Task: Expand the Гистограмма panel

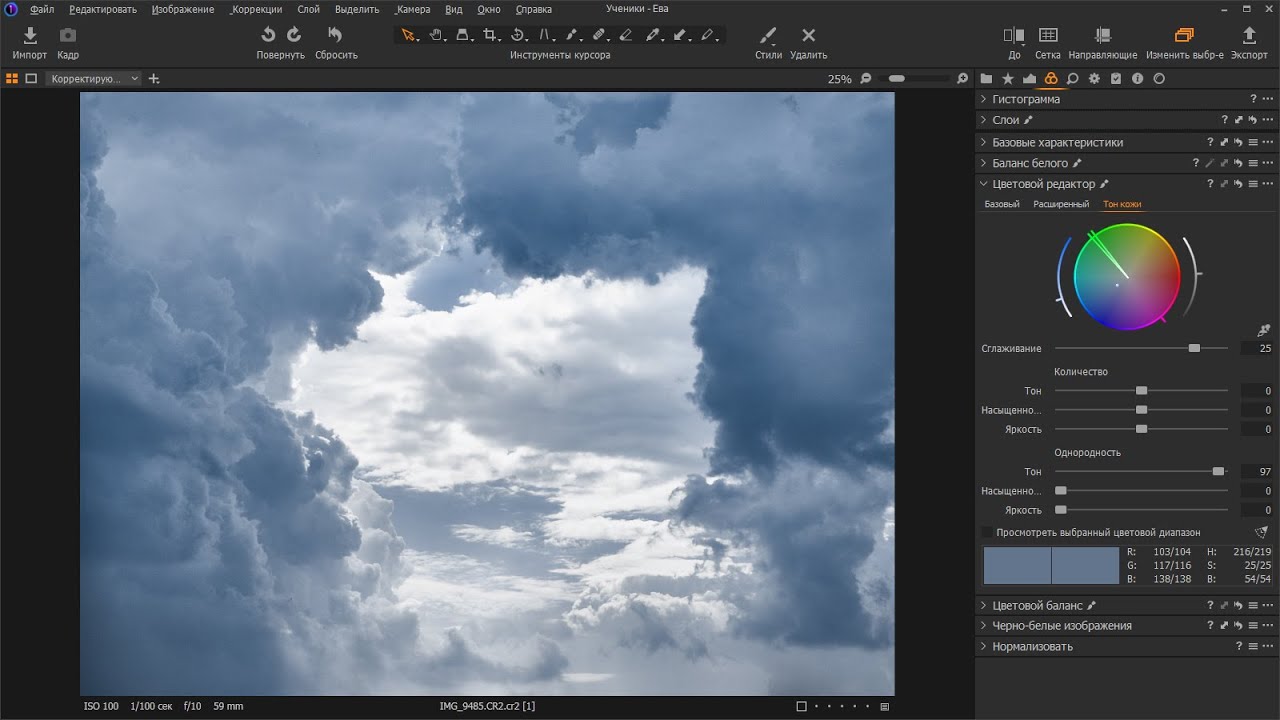Action: coord(983,99)
